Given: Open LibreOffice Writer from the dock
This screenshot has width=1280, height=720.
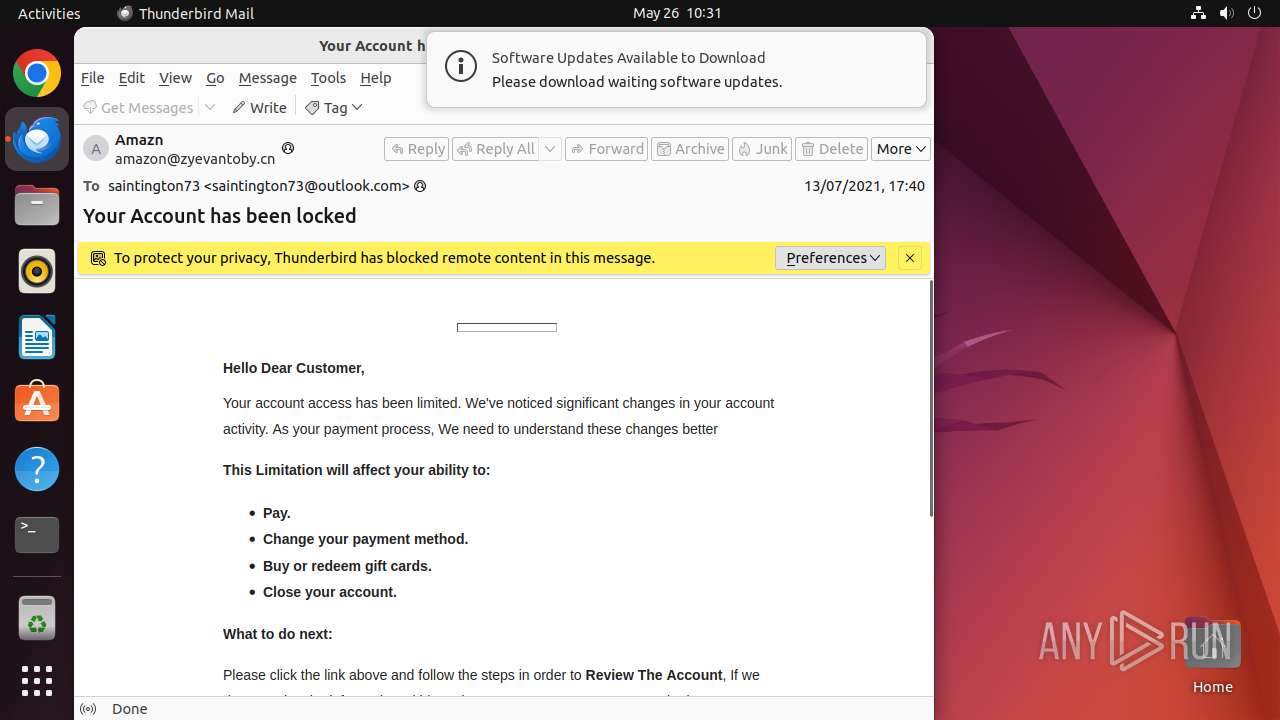Looking at the screenshot, I should click(37, 337).
